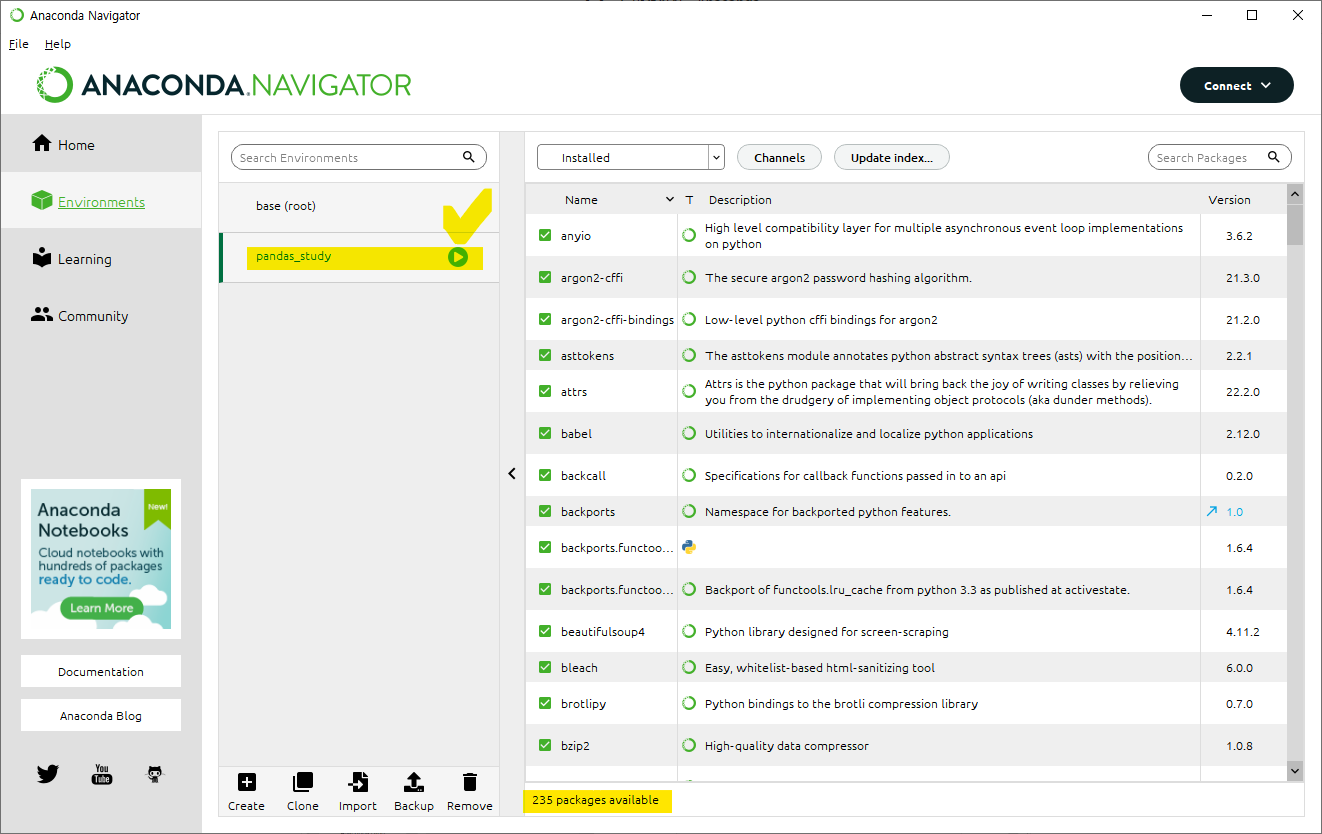The width and height of the screenshot is (1322, 834).
Task: Click the Remove environment trash icon
Action: (469, 782)
